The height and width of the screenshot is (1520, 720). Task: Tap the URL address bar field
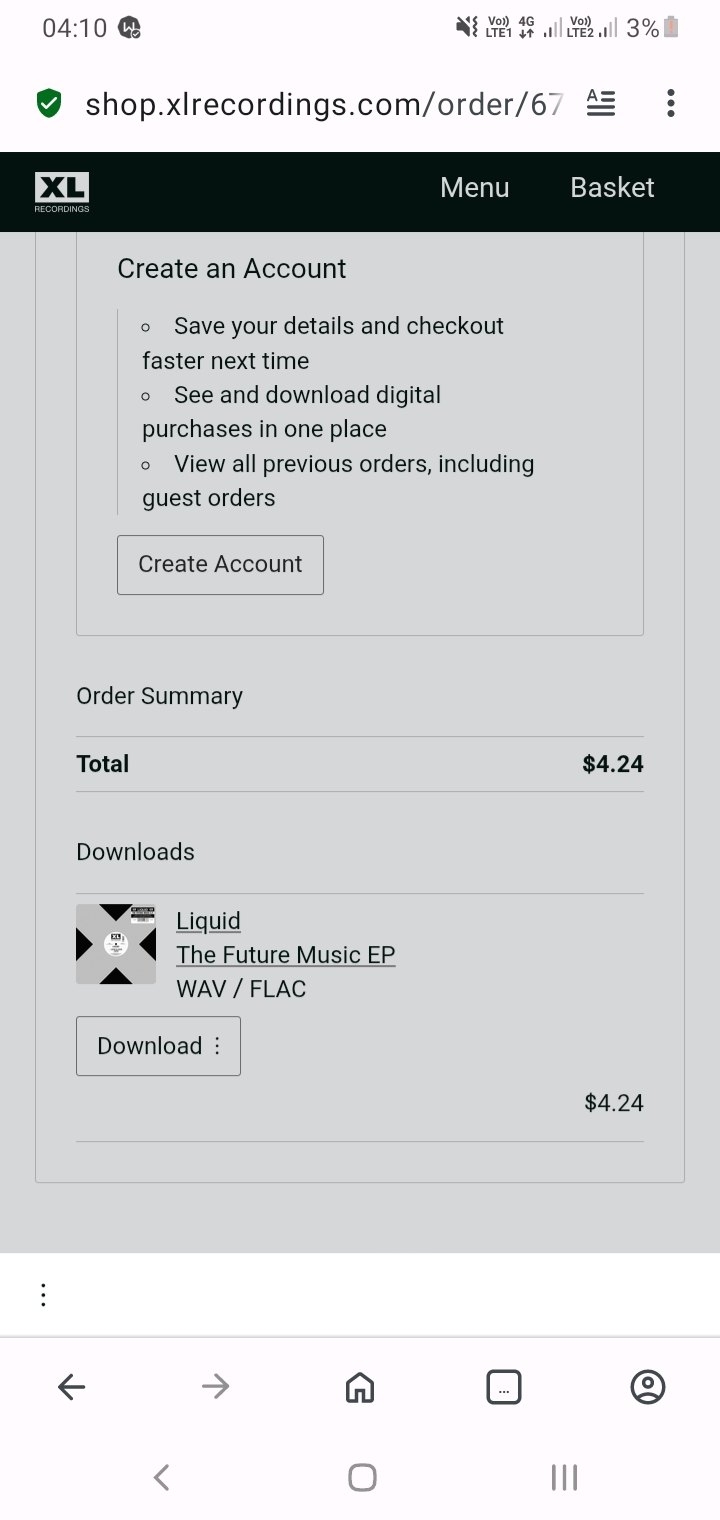tap(323, 103)
